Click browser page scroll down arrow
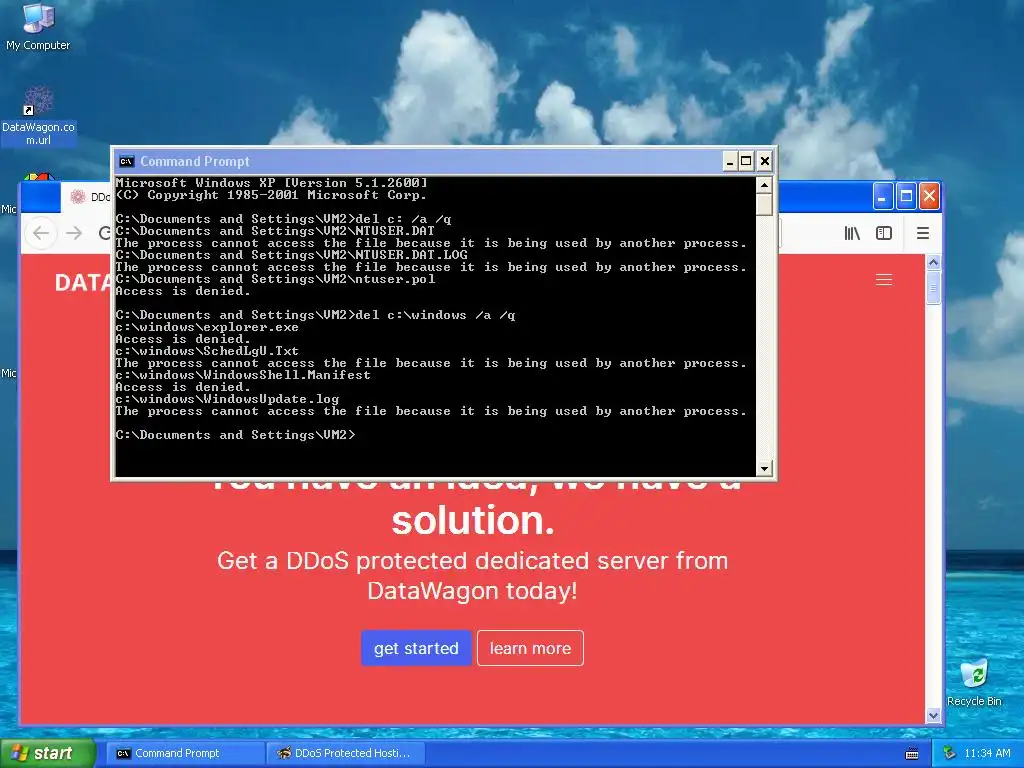This screenshot has width=1024, height=768. (x=933, y=715)
